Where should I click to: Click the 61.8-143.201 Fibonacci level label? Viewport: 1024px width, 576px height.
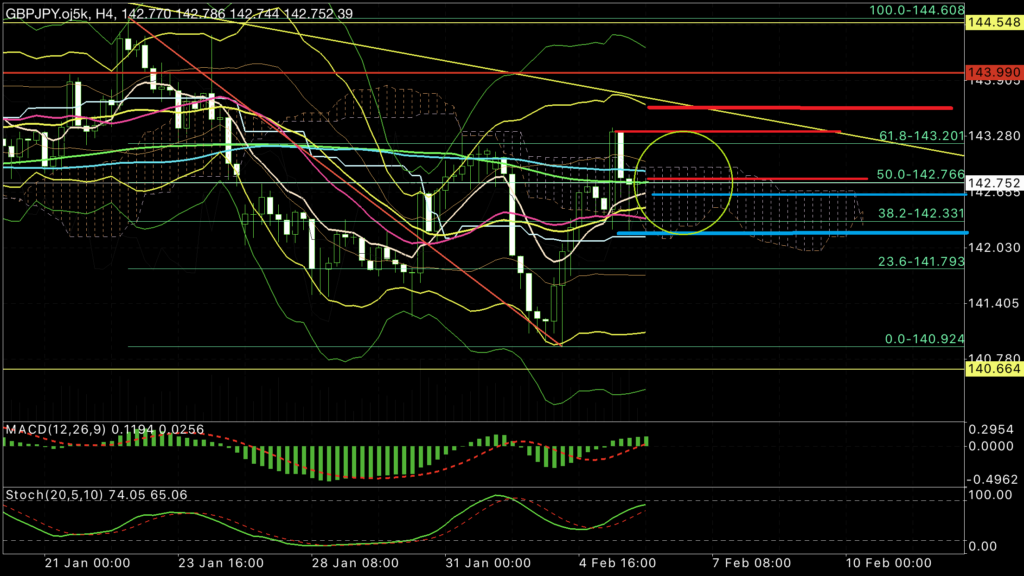921,136
